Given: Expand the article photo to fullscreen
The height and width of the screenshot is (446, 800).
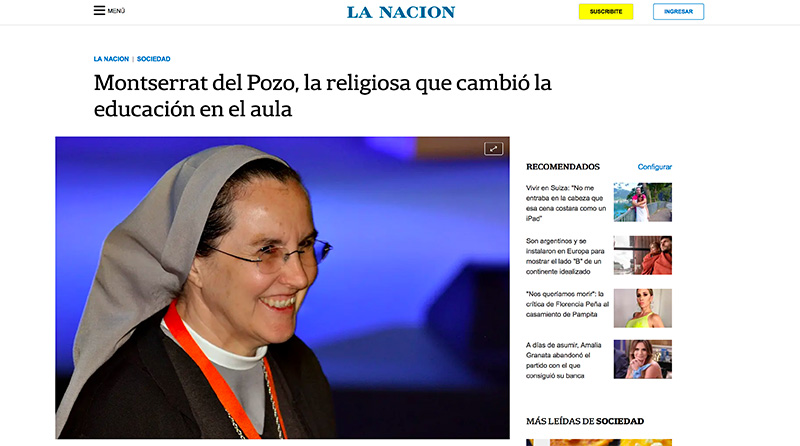Looking at the screenshot, I should point(493,148).
